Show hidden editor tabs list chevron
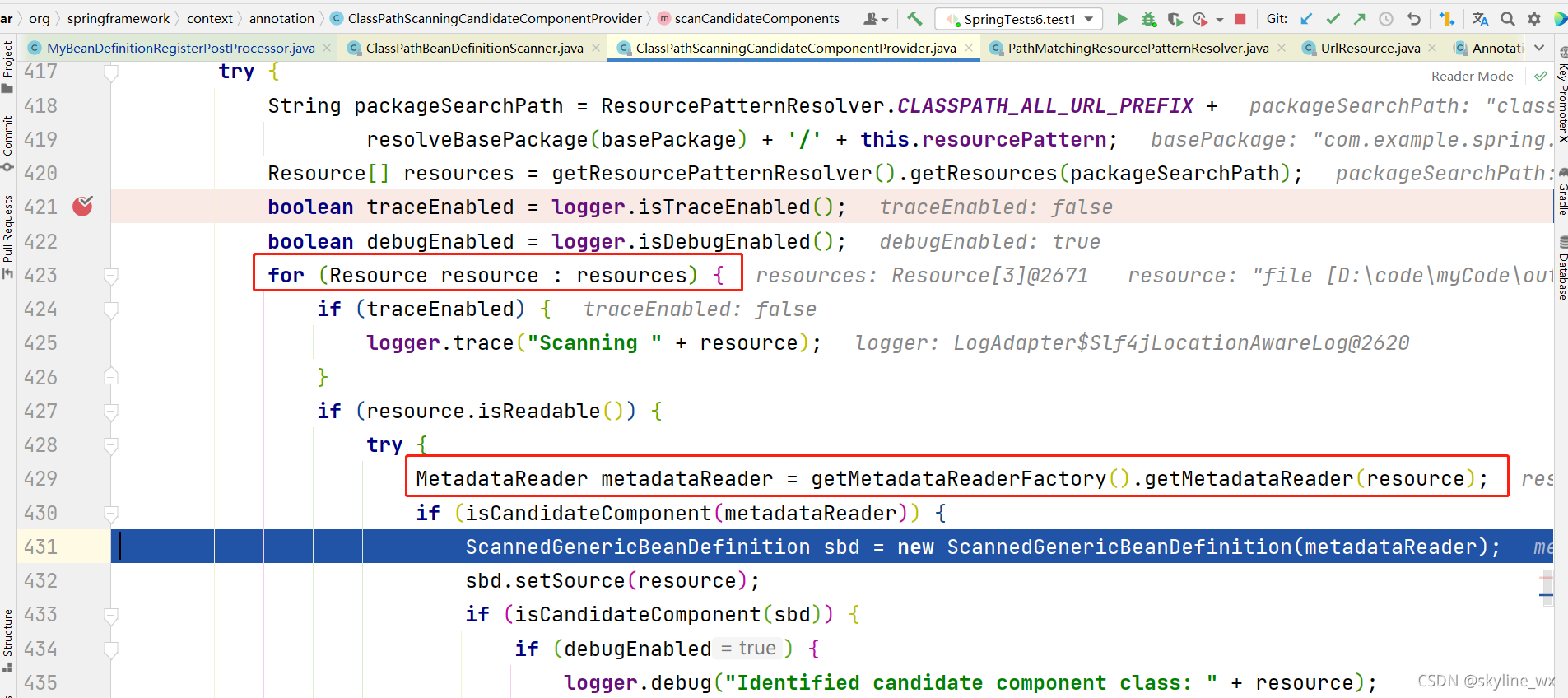Viewport: 1568px width, 698px height. tap(1539, 48)
